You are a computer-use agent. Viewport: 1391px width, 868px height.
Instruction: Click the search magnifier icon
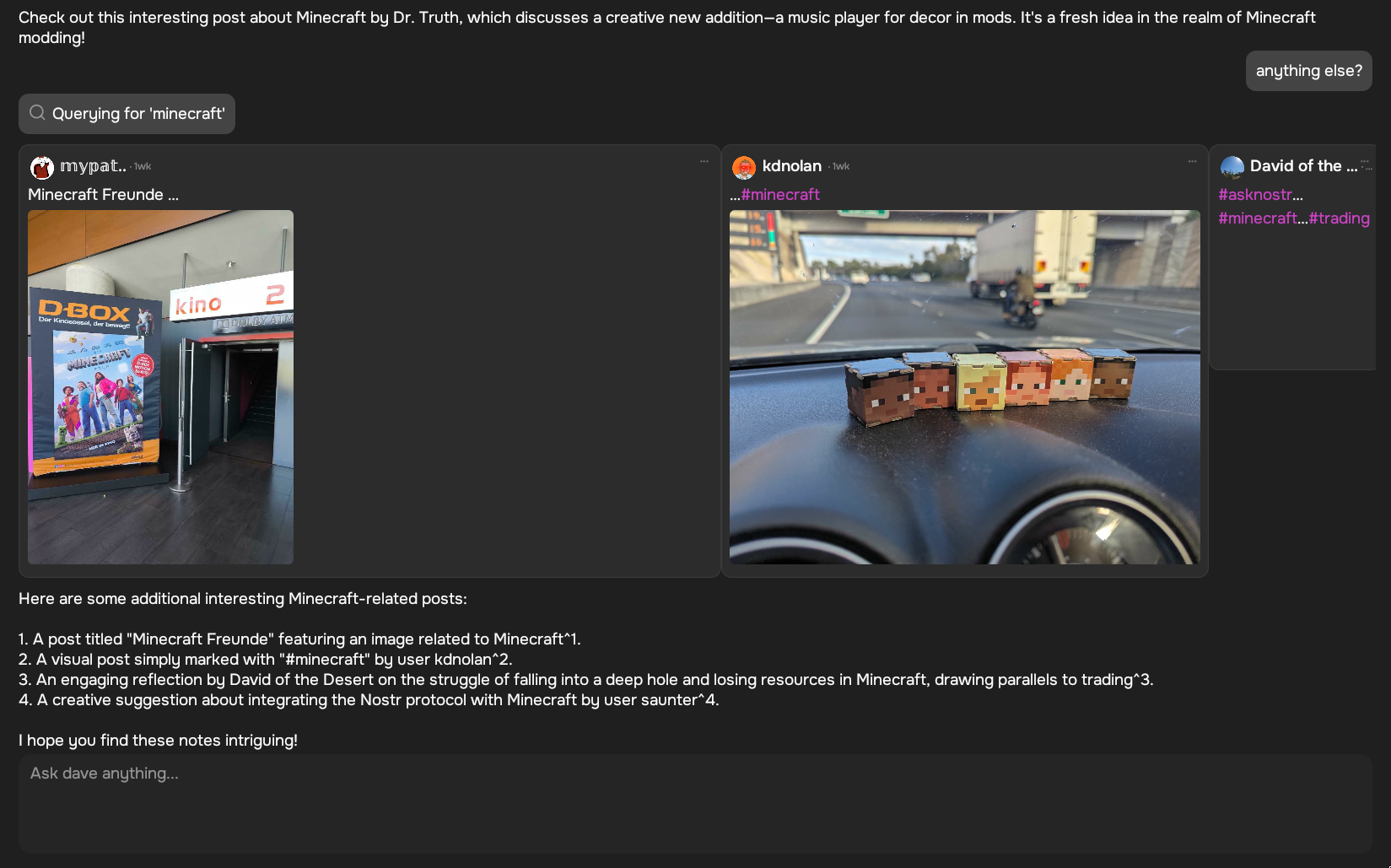pos(37,113)
